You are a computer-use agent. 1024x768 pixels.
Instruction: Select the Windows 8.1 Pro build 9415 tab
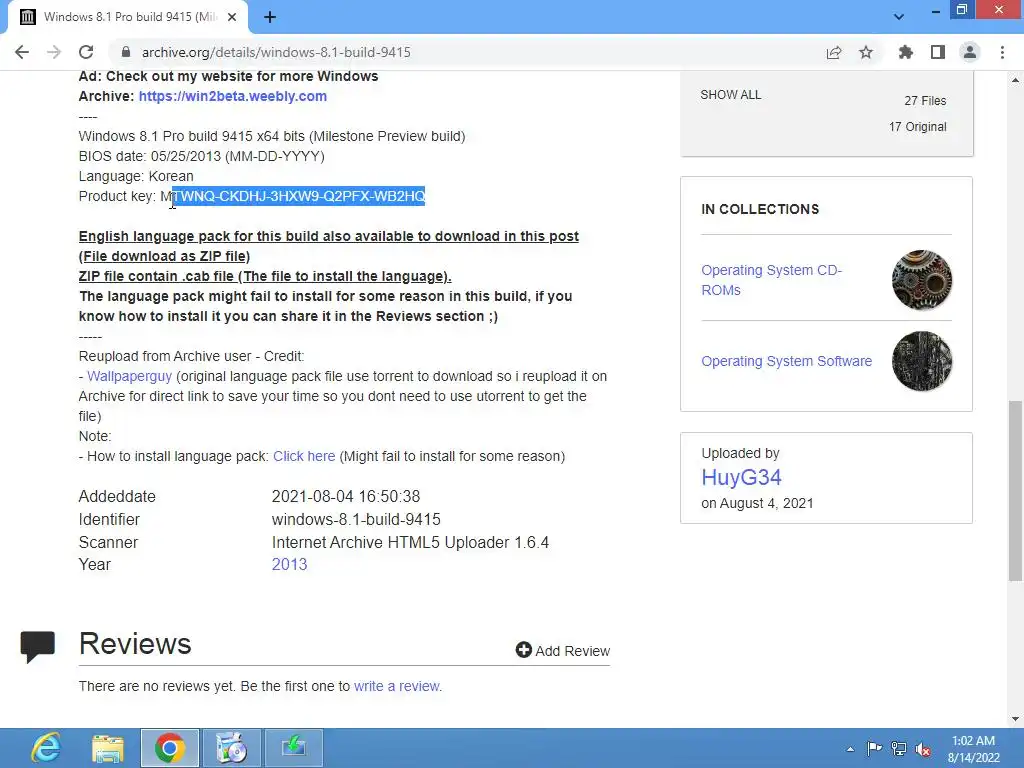[128, 17]
